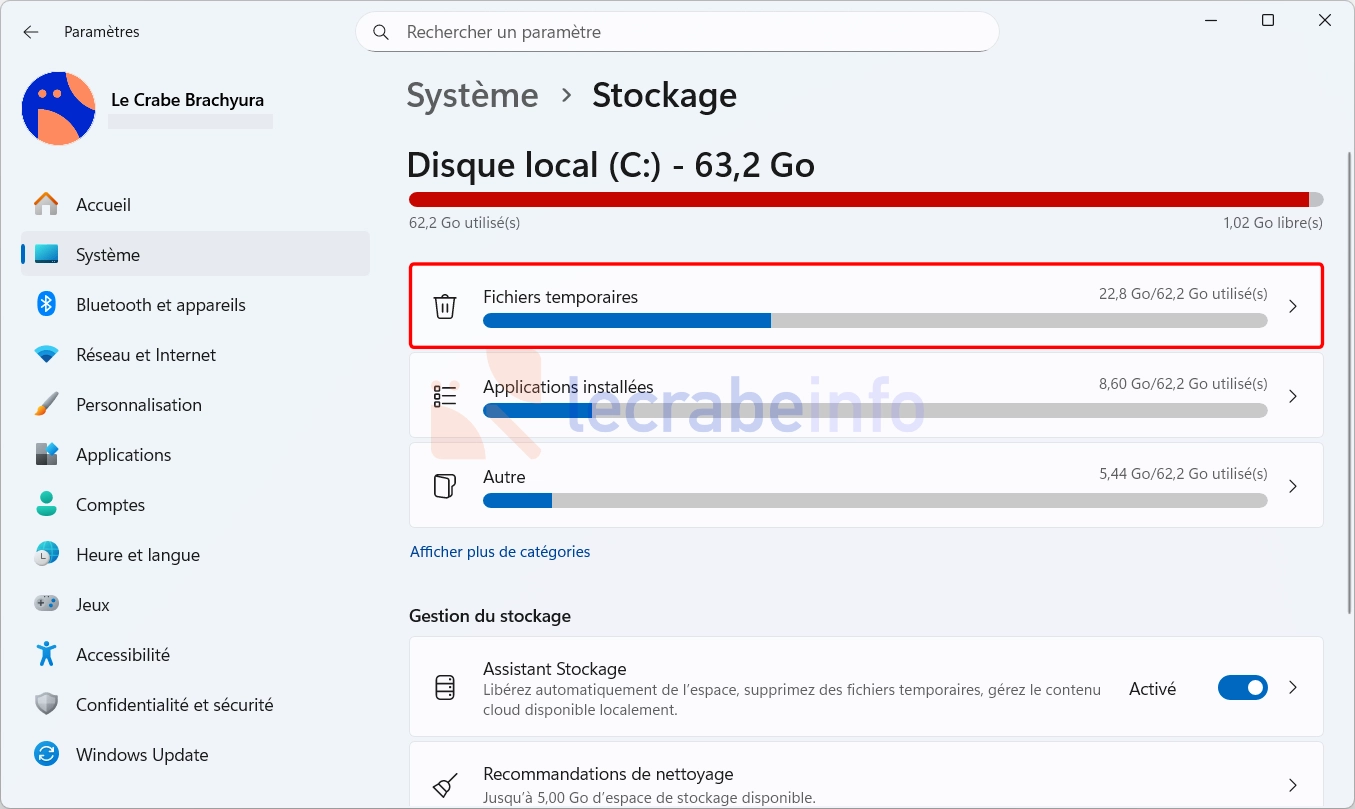Open the Autre category chevron
This screenshot has height=809, width=1355.
(x=1293, y=486)
